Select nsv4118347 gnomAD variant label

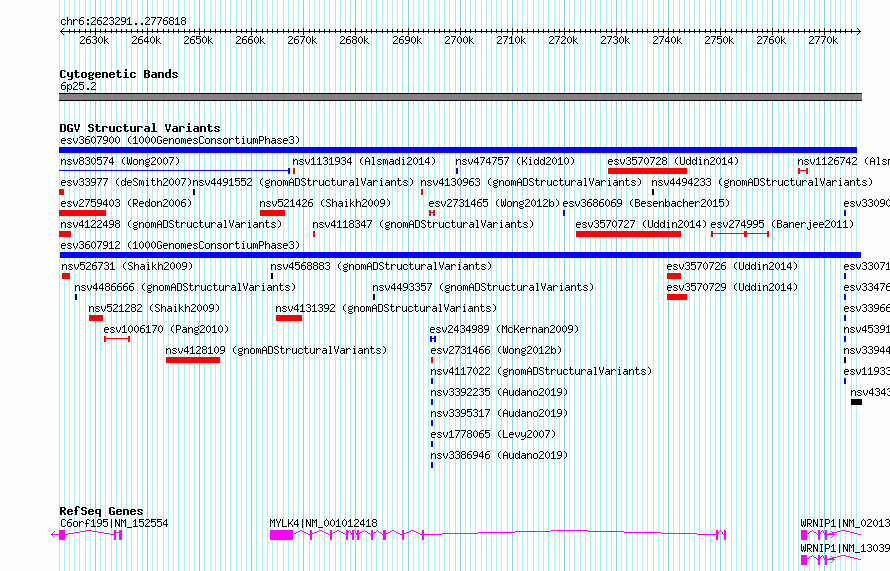423,224
